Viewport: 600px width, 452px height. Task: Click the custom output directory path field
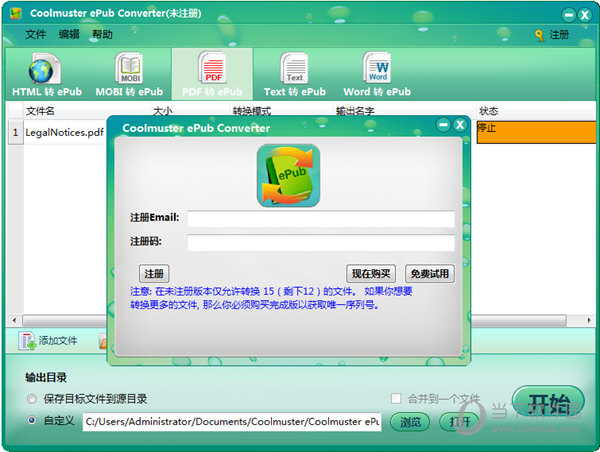point(232,422)
